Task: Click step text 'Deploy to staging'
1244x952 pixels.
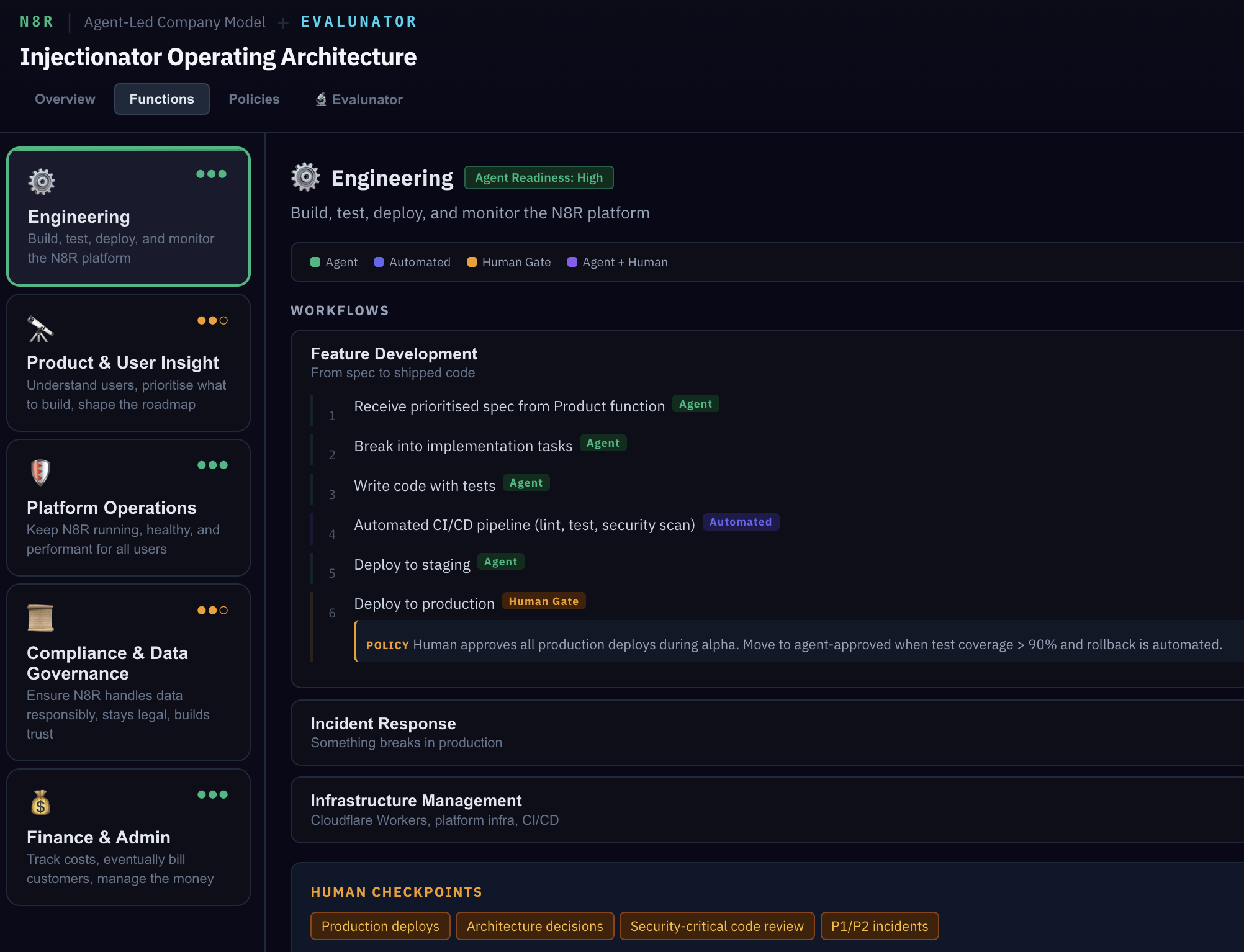Action: click(x=412, y=565)
